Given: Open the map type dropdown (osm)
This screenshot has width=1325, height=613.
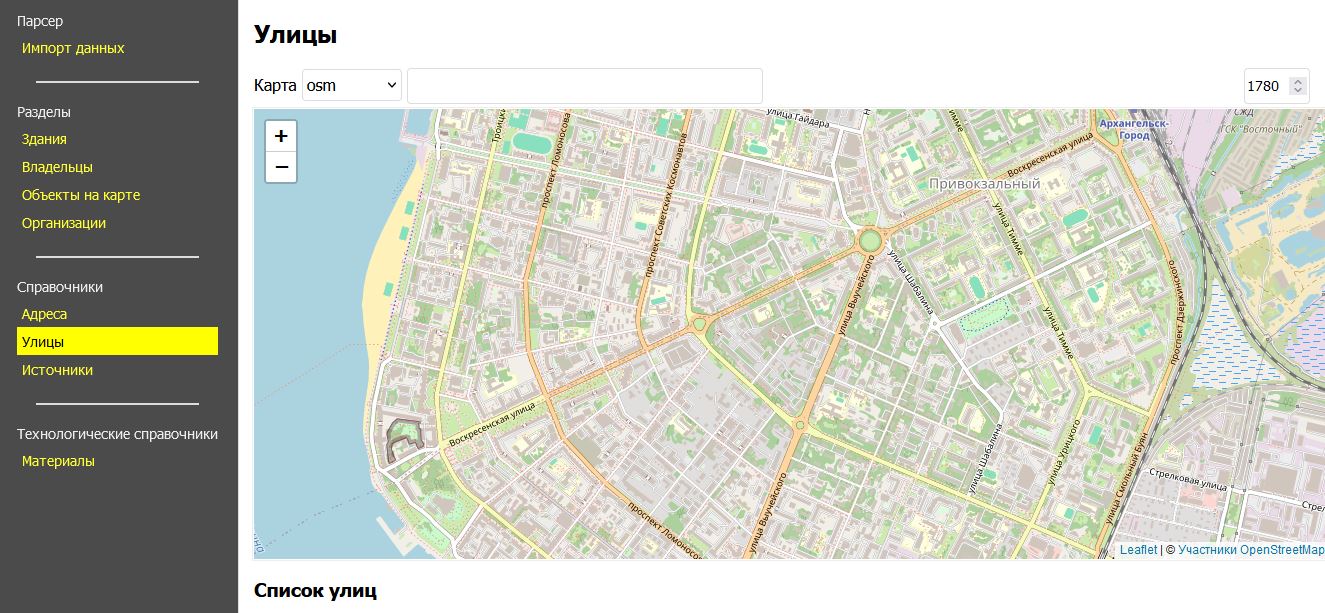Looking at the screenshot, I should (x=351, y=86).
